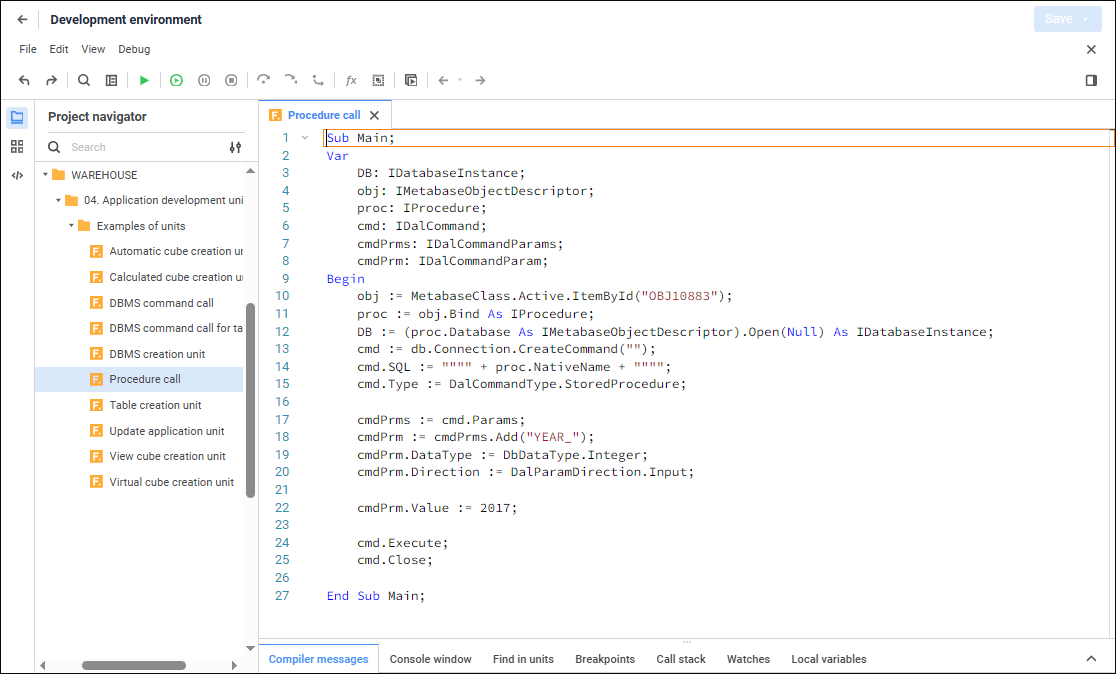
Task: Click the Redo arrow icon
Action: pyautogui.click(x=51, y=80)
